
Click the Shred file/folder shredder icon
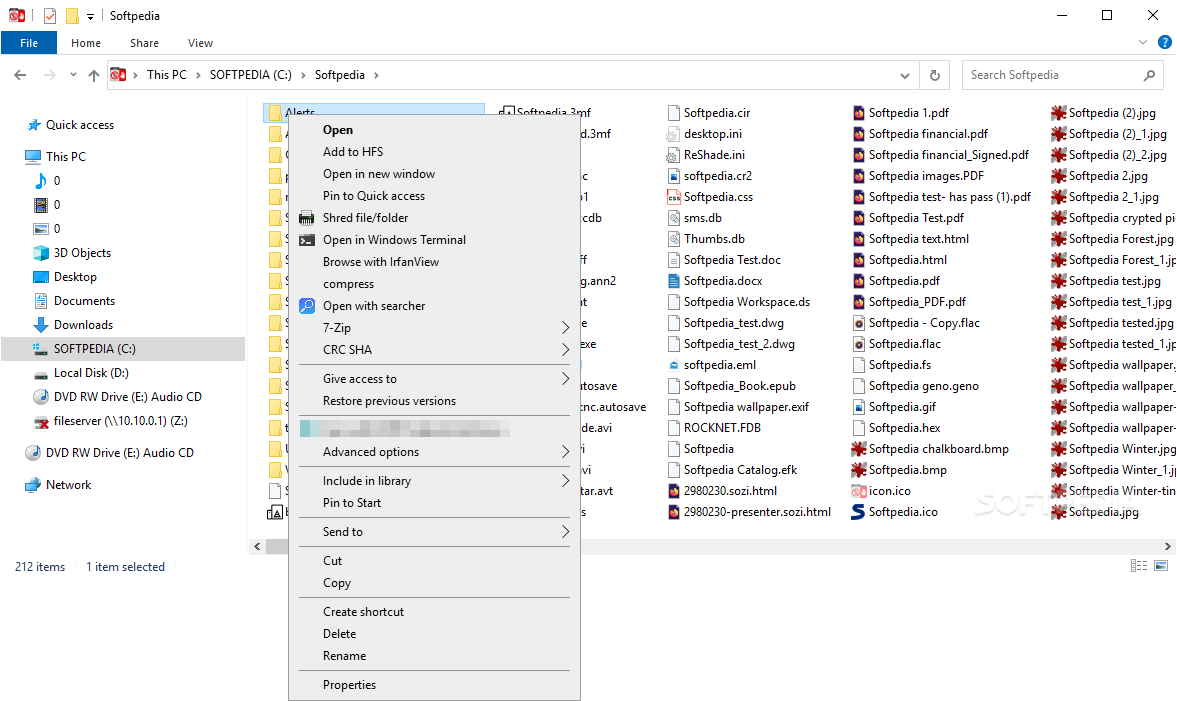306,218
